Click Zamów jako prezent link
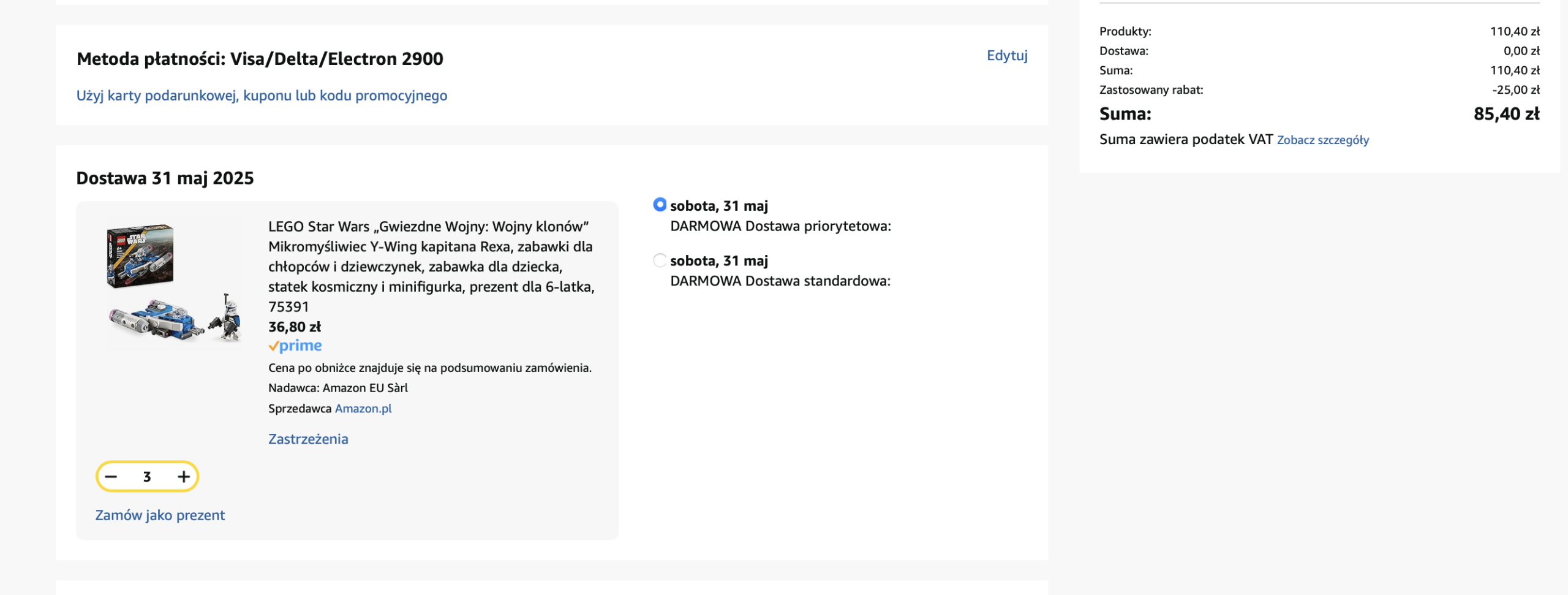Image resolution: width=1568 pixels, height=595 pixels. coord(160,515)
